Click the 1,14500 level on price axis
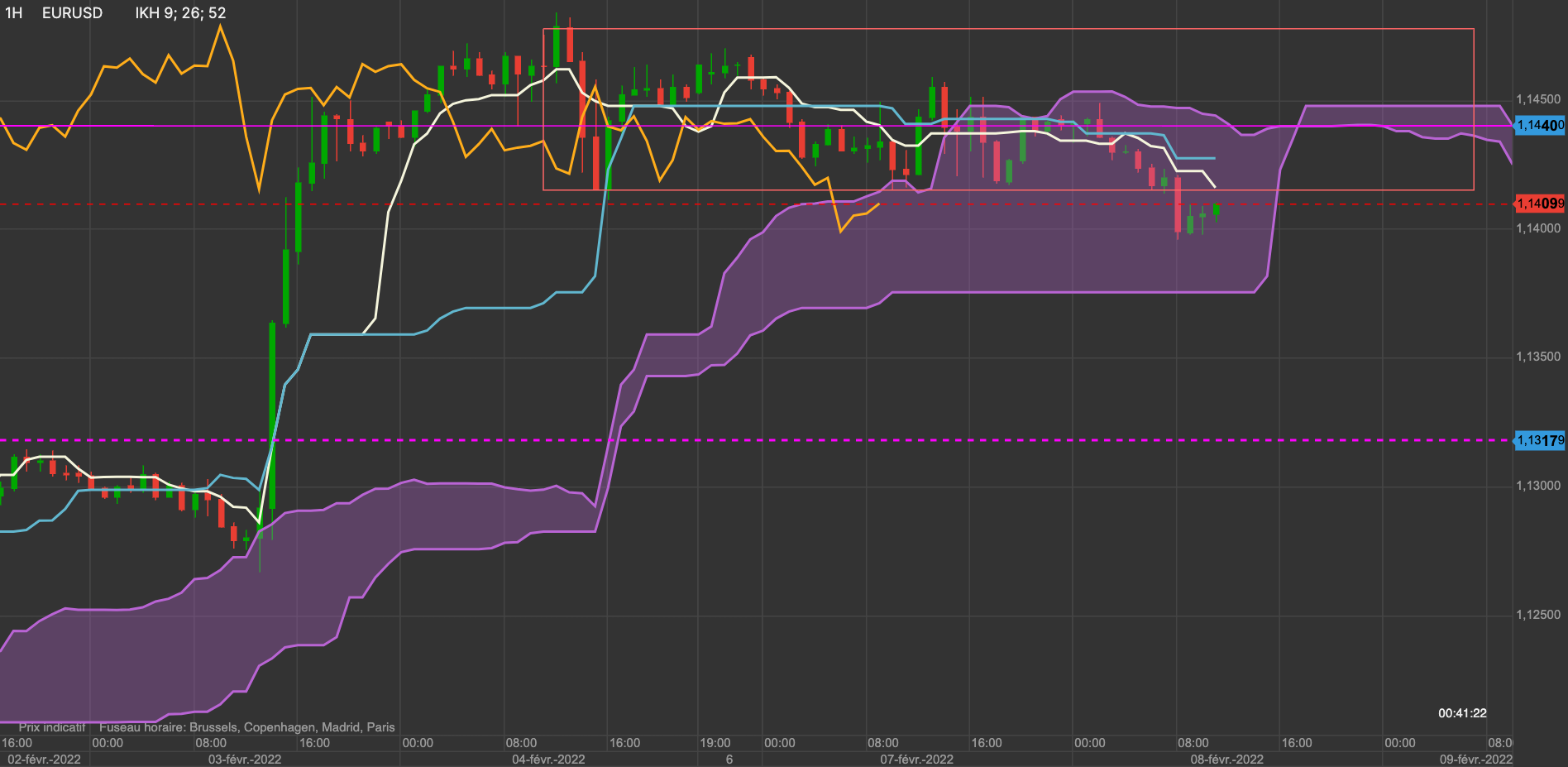 tap(1538, 99)
